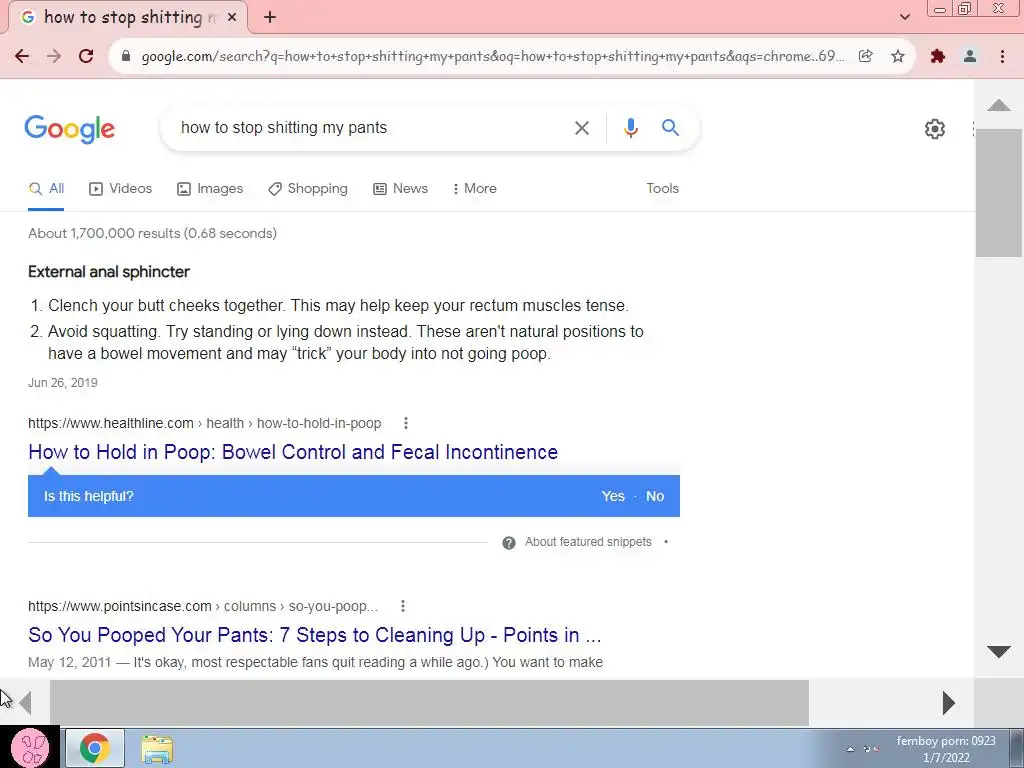Click the horizontal scrollbar right arrow

(x=948, y=703)
